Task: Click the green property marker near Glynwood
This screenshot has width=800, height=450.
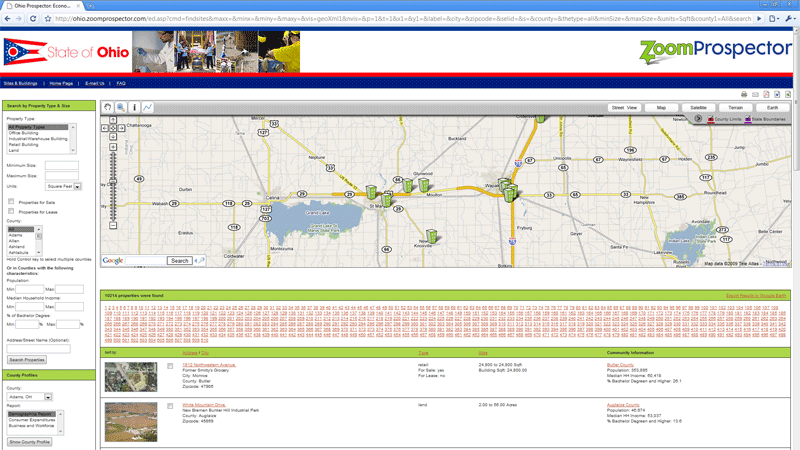Action: (424, 185)
